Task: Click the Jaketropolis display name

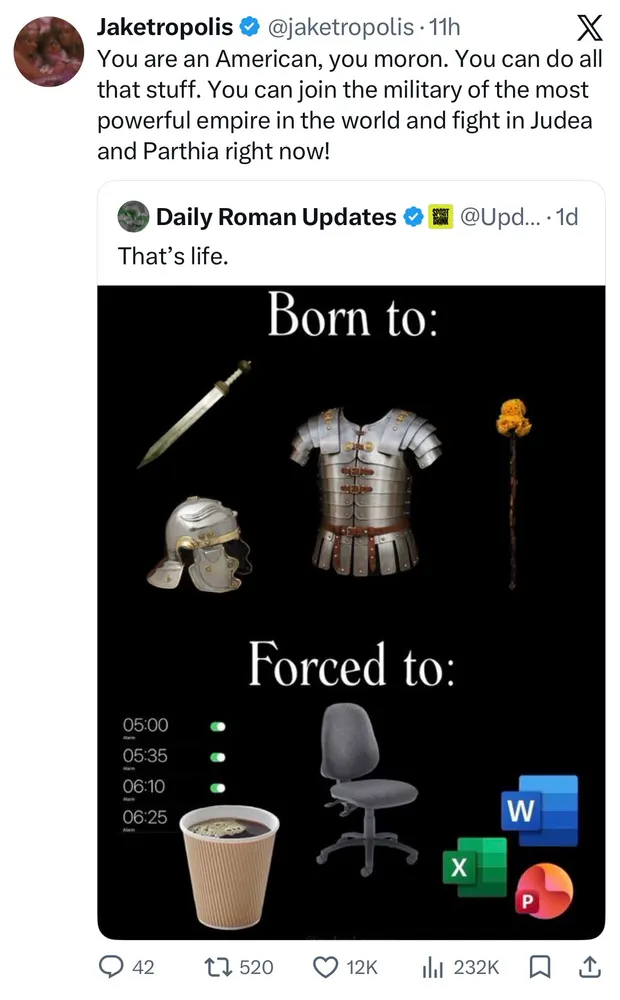Action: point(165,27)
